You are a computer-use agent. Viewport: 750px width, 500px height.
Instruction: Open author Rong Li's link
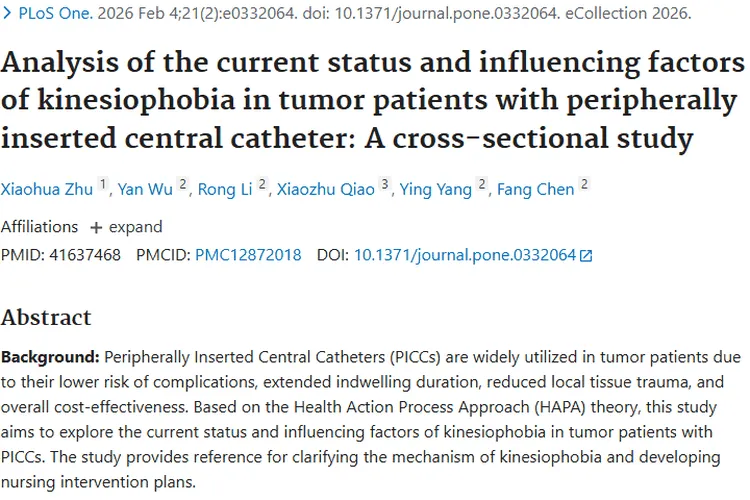click(x=225, y=189)
